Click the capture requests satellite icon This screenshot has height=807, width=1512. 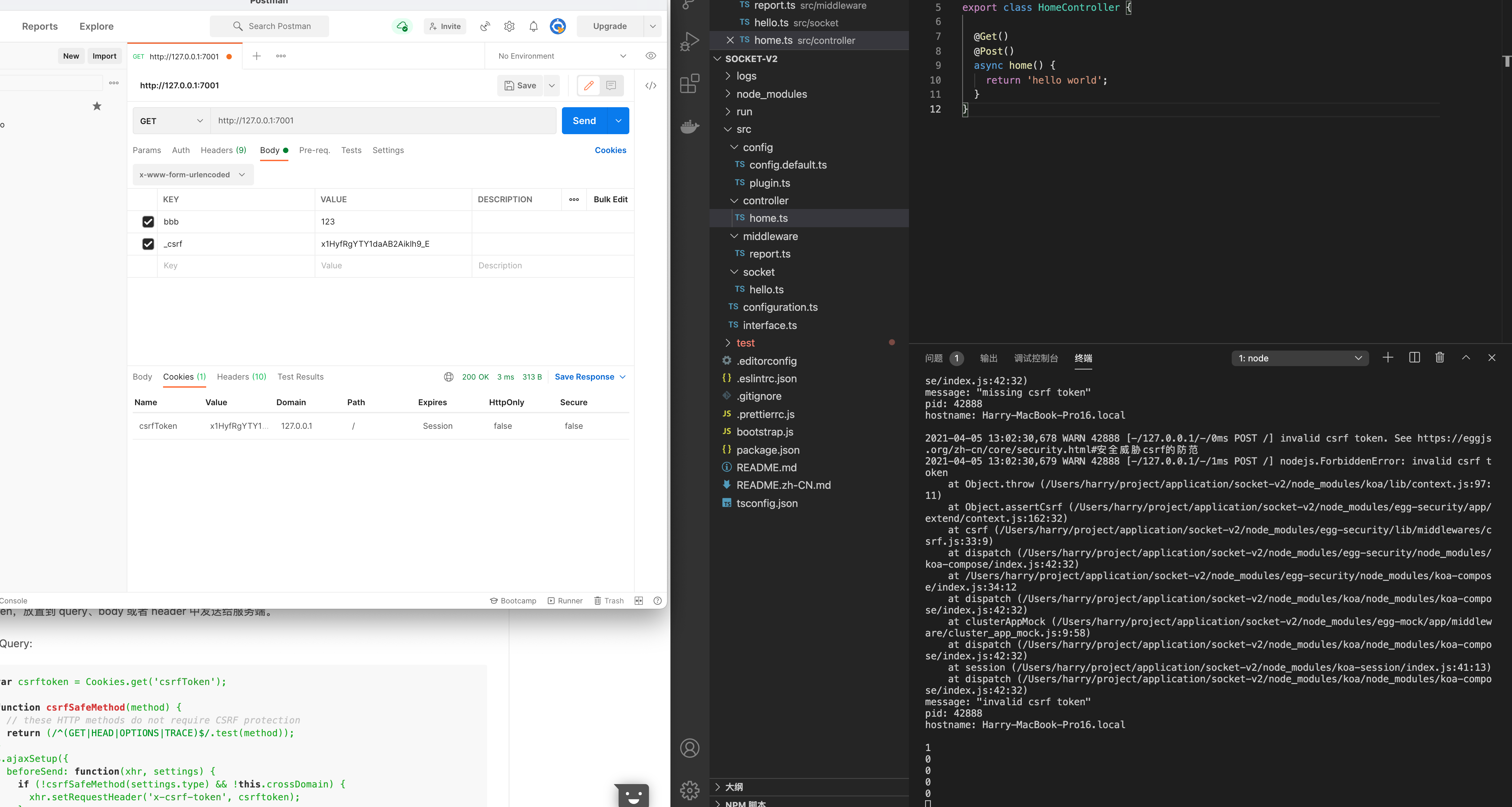coord(484,26)
